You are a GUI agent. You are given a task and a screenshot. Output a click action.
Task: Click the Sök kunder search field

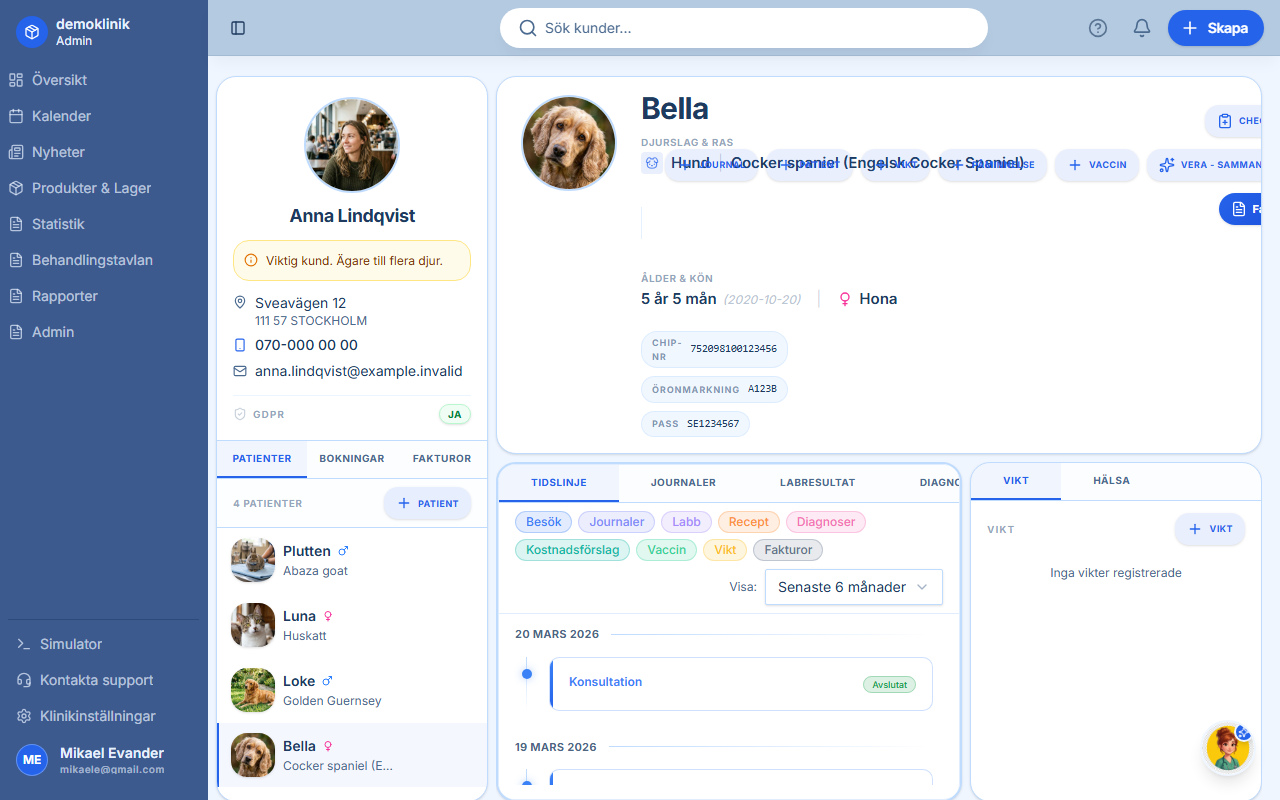point(744,28)
